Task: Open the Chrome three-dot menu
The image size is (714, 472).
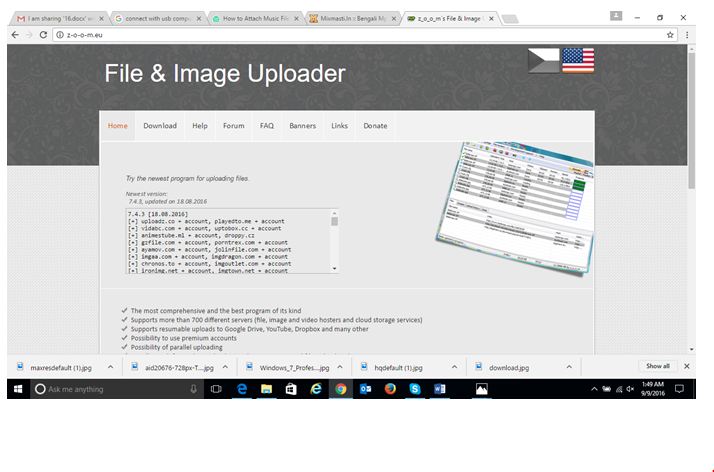Action: [687, 35]
